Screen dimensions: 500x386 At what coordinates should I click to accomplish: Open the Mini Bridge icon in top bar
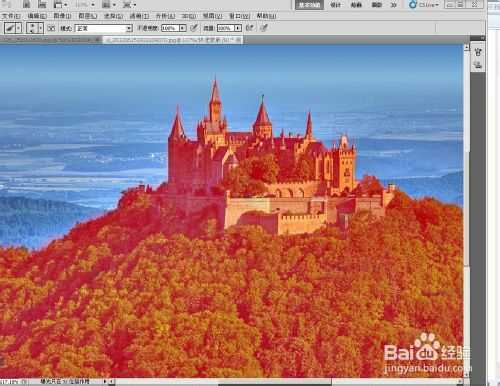coord(42,4)
